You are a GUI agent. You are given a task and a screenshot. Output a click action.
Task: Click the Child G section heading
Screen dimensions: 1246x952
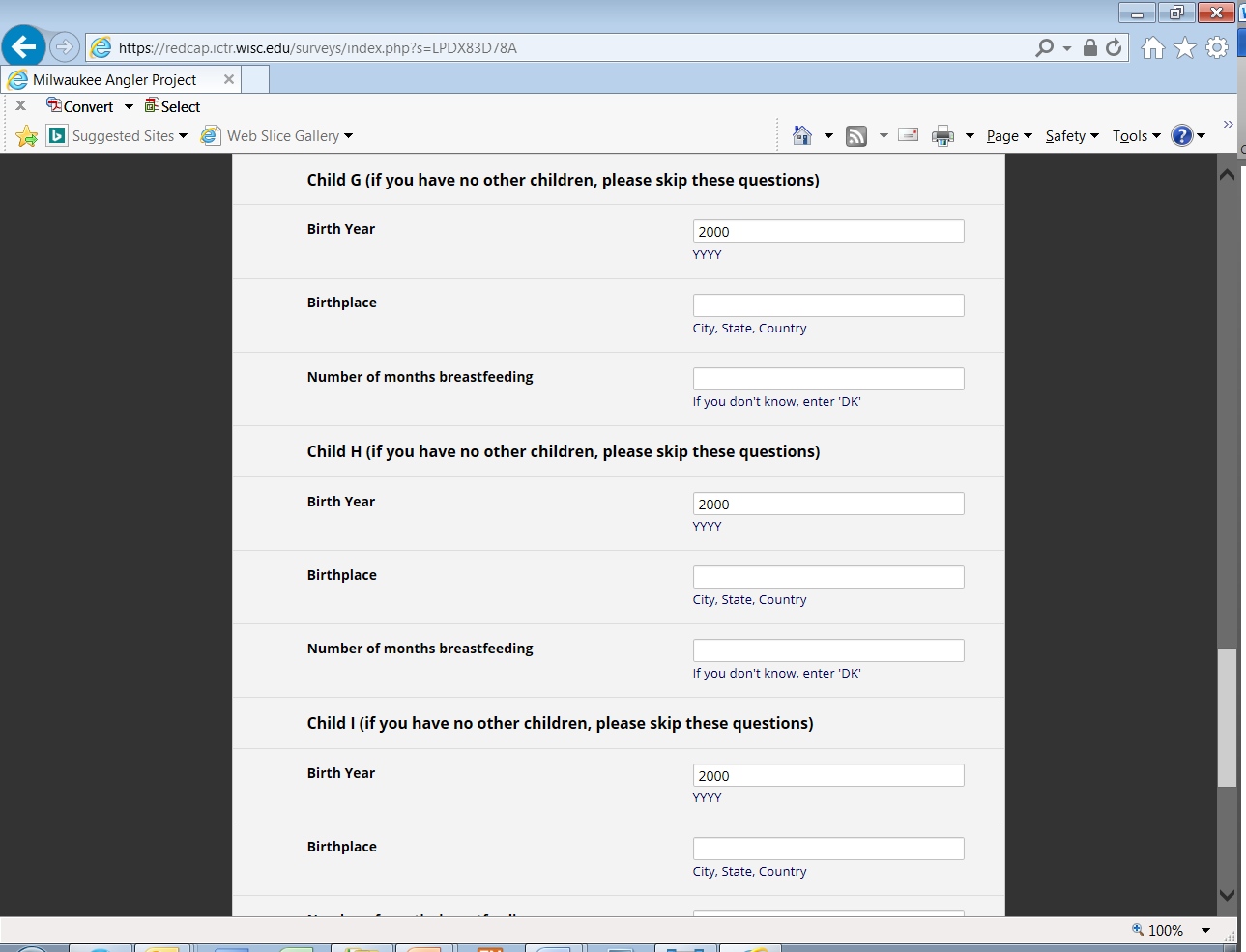[564, 180]
